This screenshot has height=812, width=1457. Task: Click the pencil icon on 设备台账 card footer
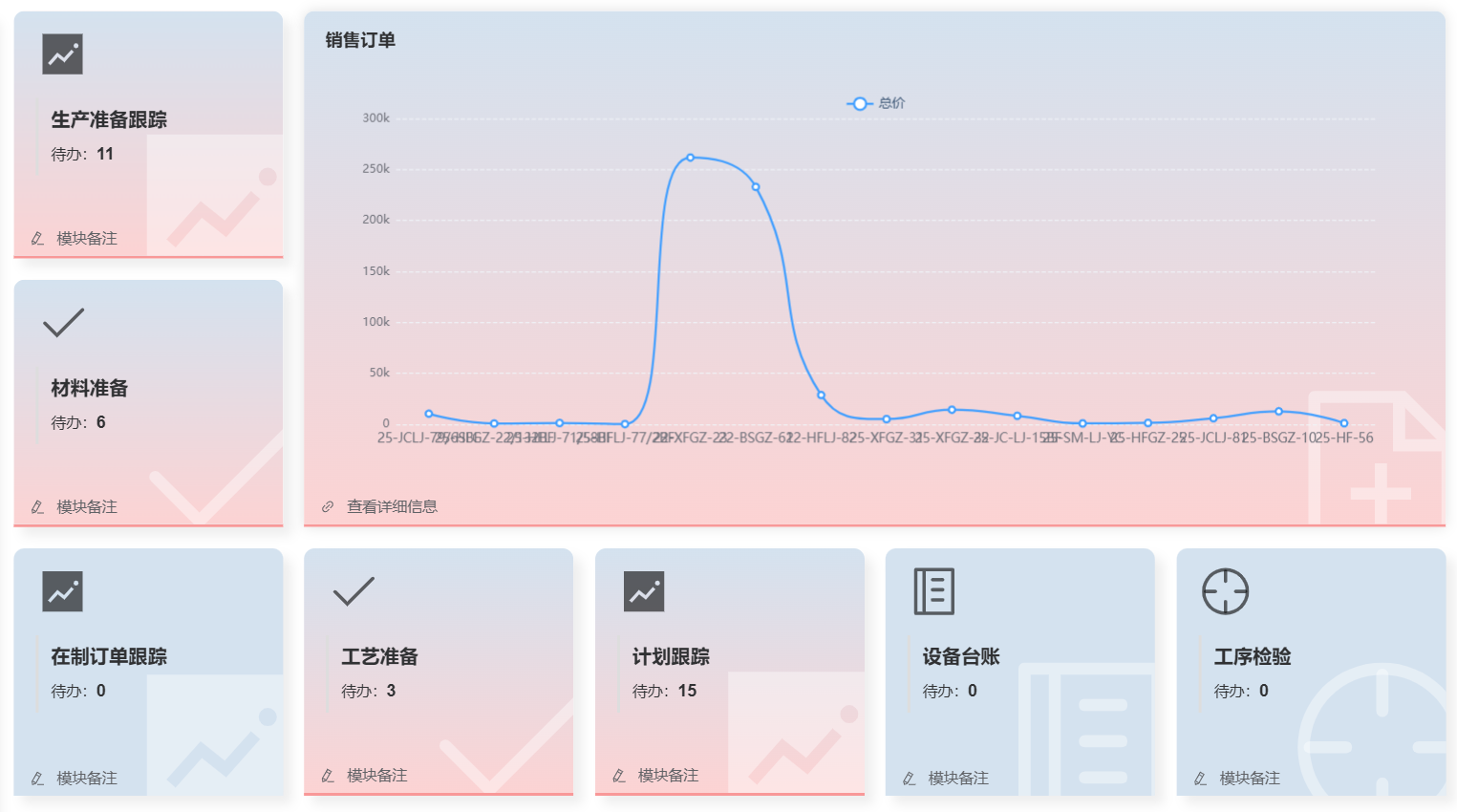[x=907, y=779]
